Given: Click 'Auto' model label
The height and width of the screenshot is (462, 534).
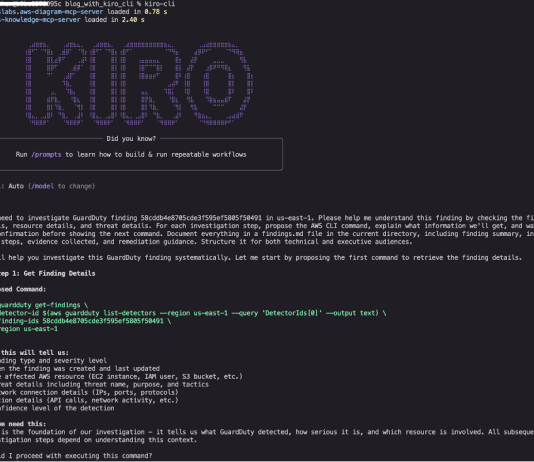Looking at the screenshot, I should point(16,186).
